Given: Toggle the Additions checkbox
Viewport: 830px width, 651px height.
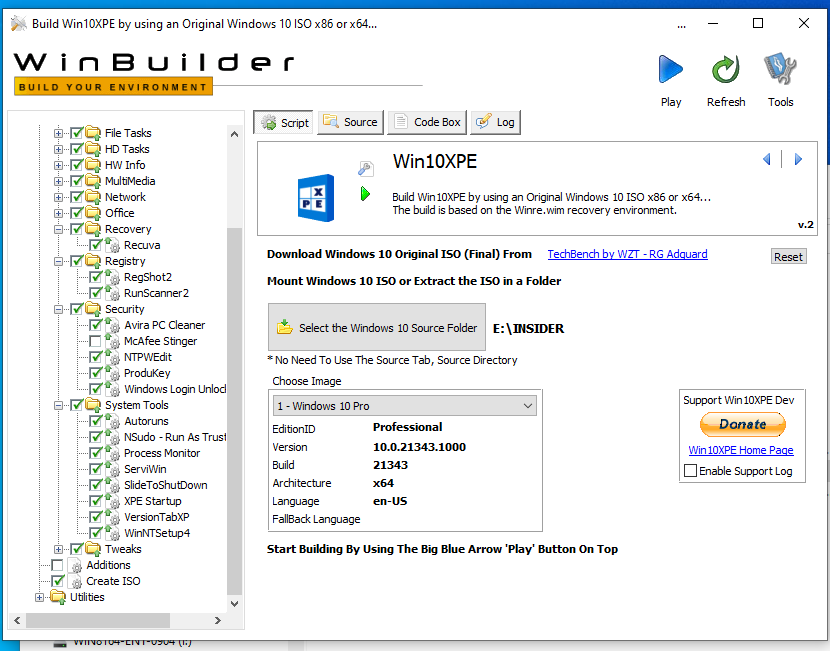Looking at the screenshot, I should pyautogui.click(x=57, y=565).
